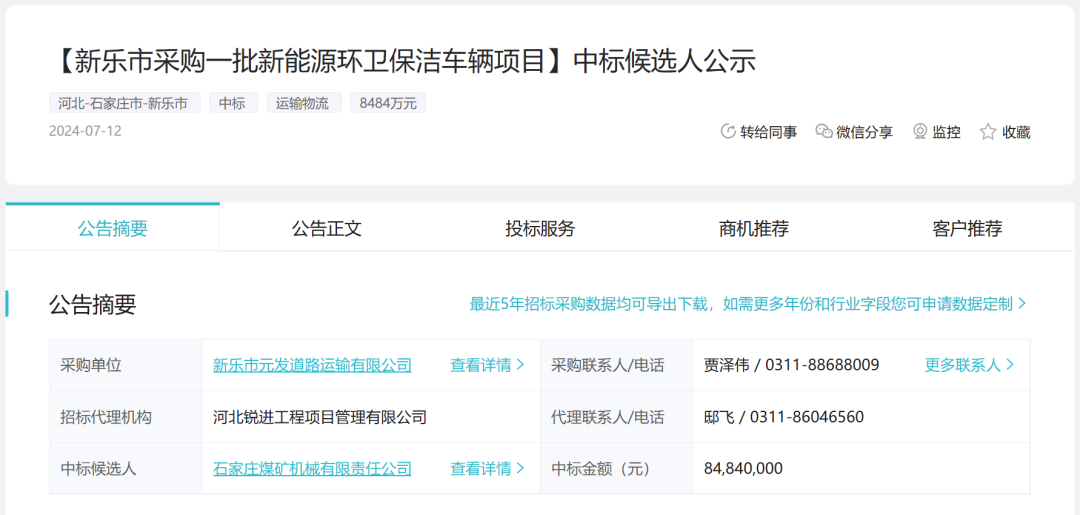Click the 采购单位 label cell
The image size is (1080, 515).
(126, 365)
